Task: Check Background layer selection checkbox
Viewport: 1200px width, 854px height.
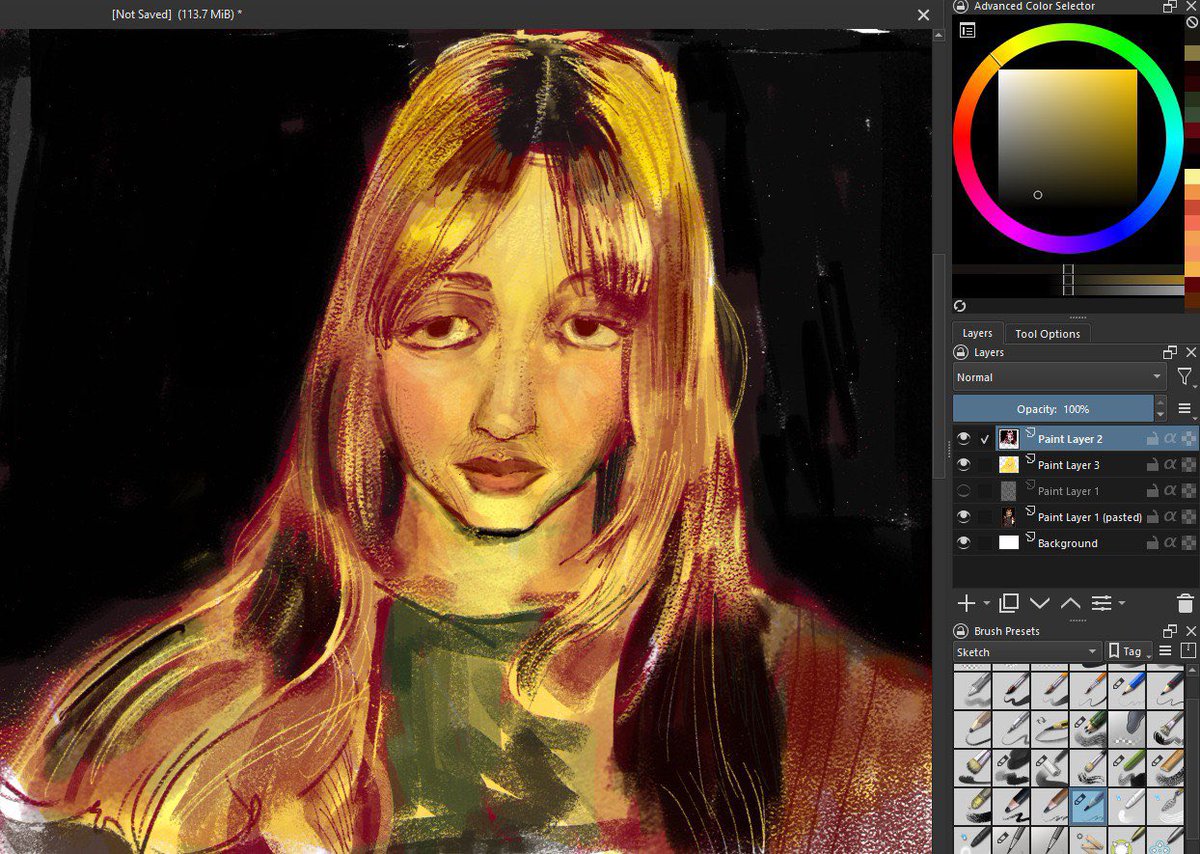Action: point(986,543)
